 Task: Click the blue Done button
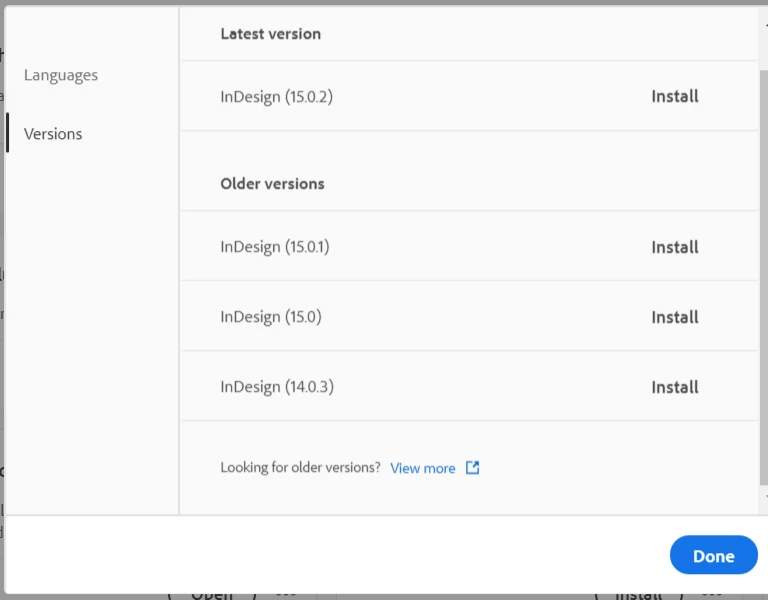pyautogui.click(x=714, y=555)
